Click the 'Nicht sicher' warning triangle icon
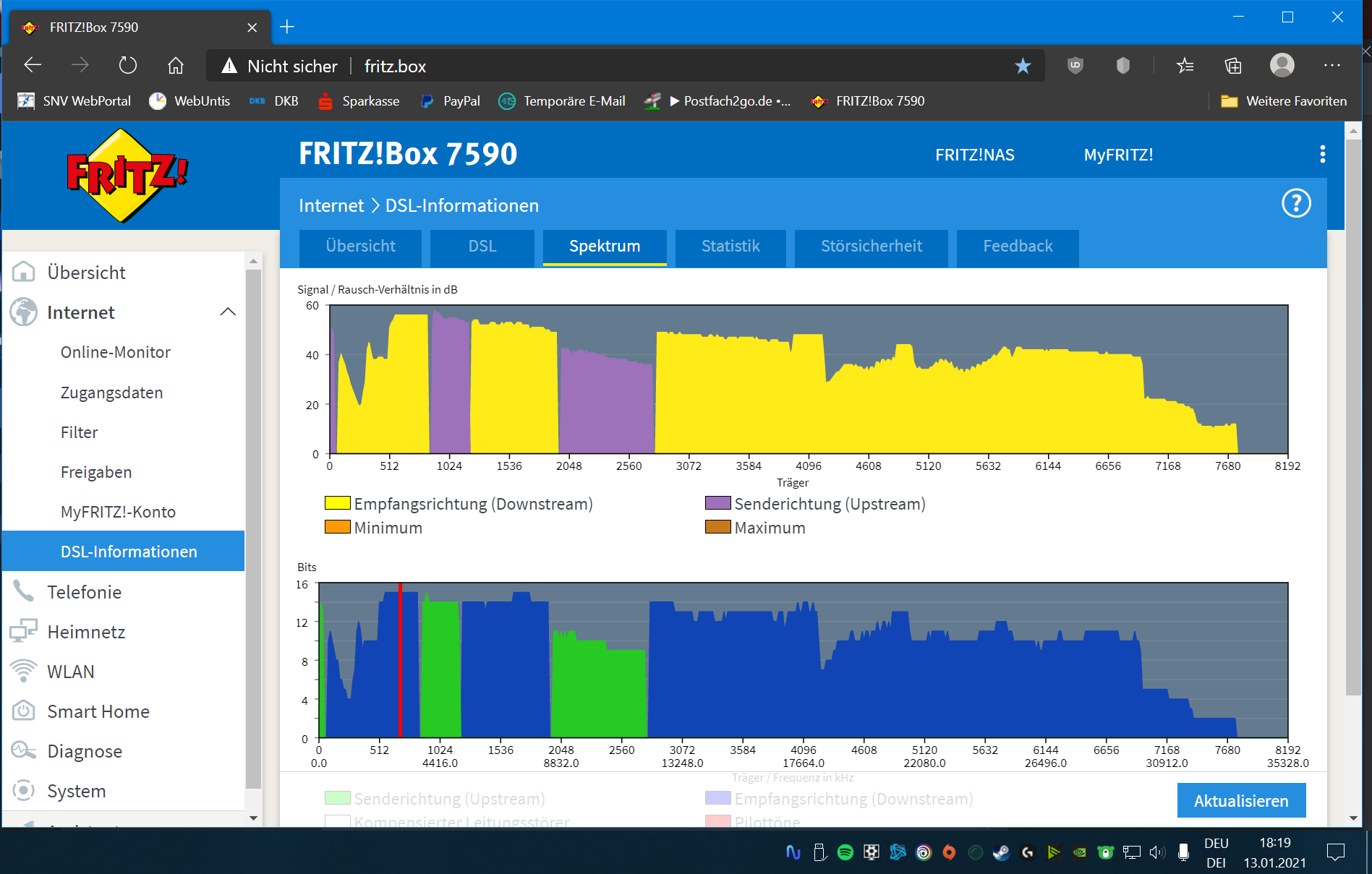1372x874 pixels. pyautogui.click(x=229, y=66)
